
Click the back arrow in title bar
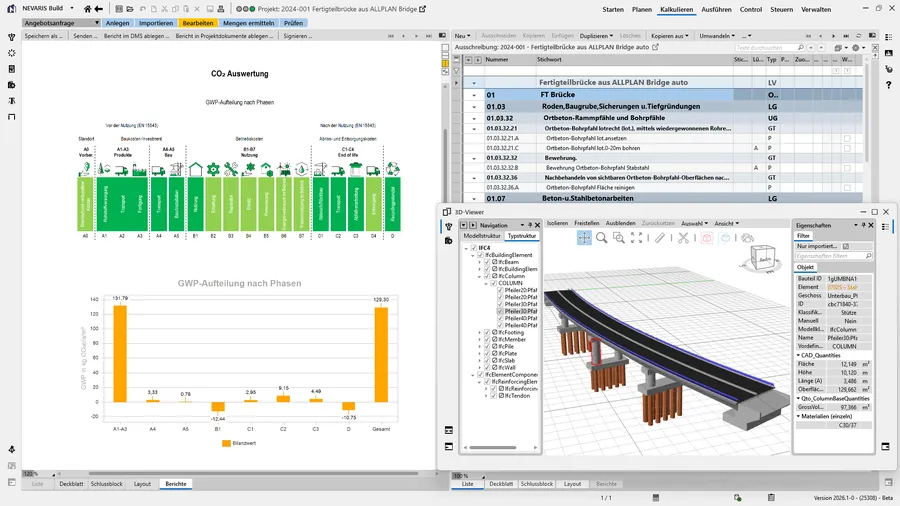tap(99, 9)
